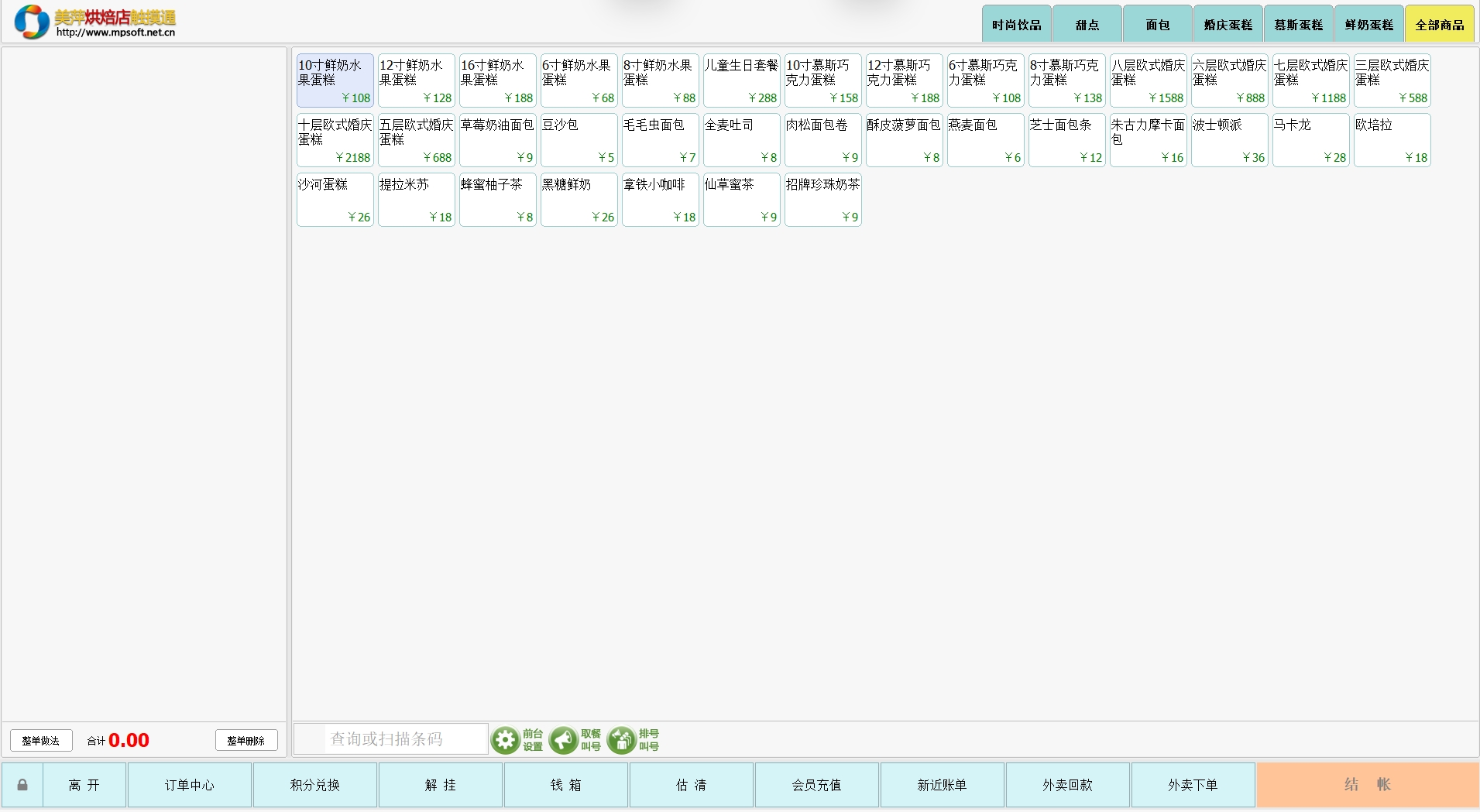Screen dimensions: 1480x812
Task: Click the lock screen icon
Action: [22, 785]
